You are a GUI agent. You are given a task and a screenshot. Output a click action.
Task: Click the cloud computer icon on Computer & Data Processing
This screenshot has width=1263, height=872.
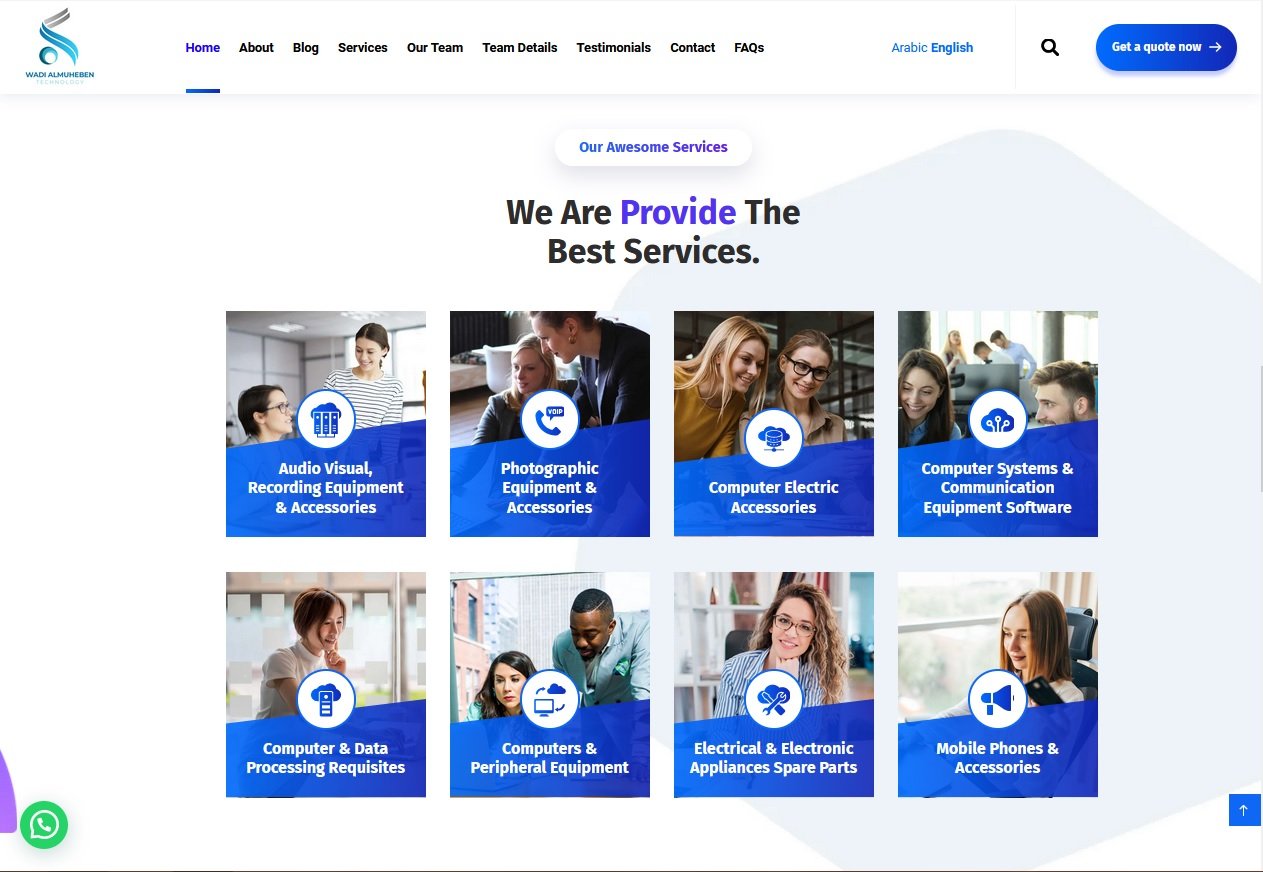point(326,699)
